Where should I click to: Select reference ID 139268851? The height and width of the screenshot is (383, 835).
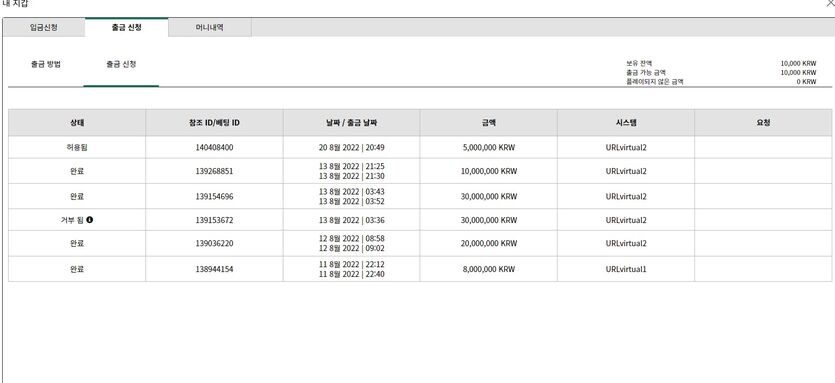point(214,171)
